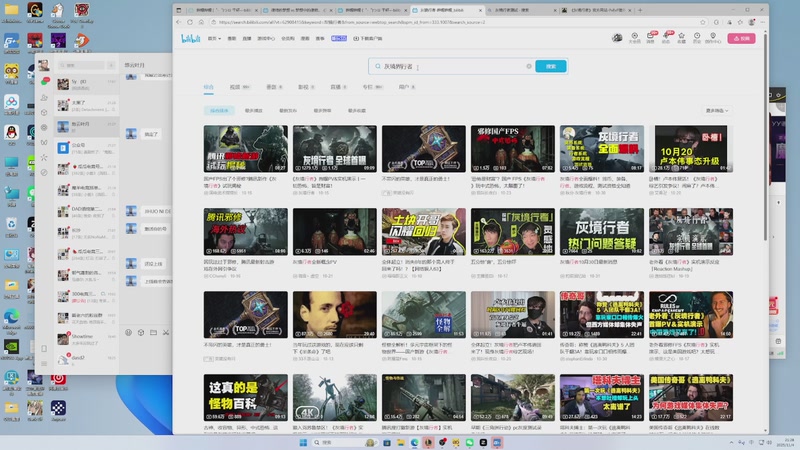The image size is (800, 450).
Task: Open the 10月20 卢本伟事态升级 thumbnail
Action: point(691,148)
